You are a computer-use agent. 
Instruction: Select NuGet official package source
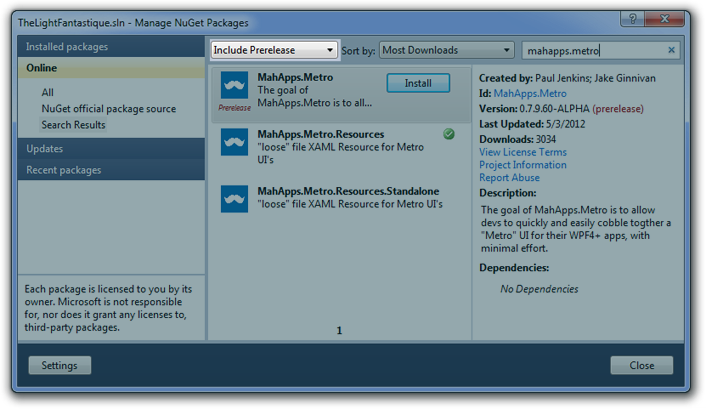[x=108, y=109]
